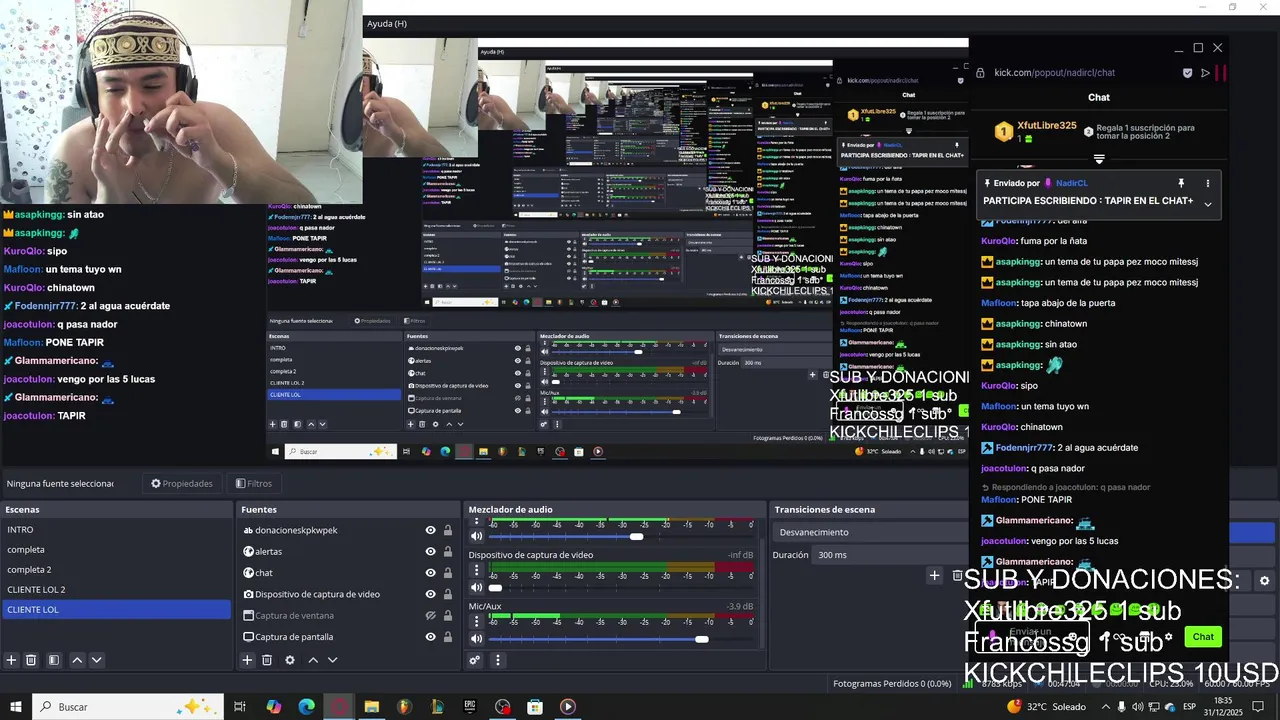Image resolution: width=1280 pixels, height=720 pixels.
Task: Expand the pinned message chevron
Action: click(x=1207, y=204)
